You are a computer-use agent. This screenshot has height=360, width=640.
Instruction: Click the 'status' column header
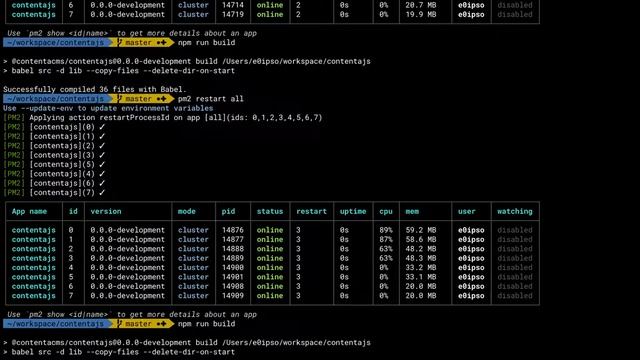click(270, 211)
